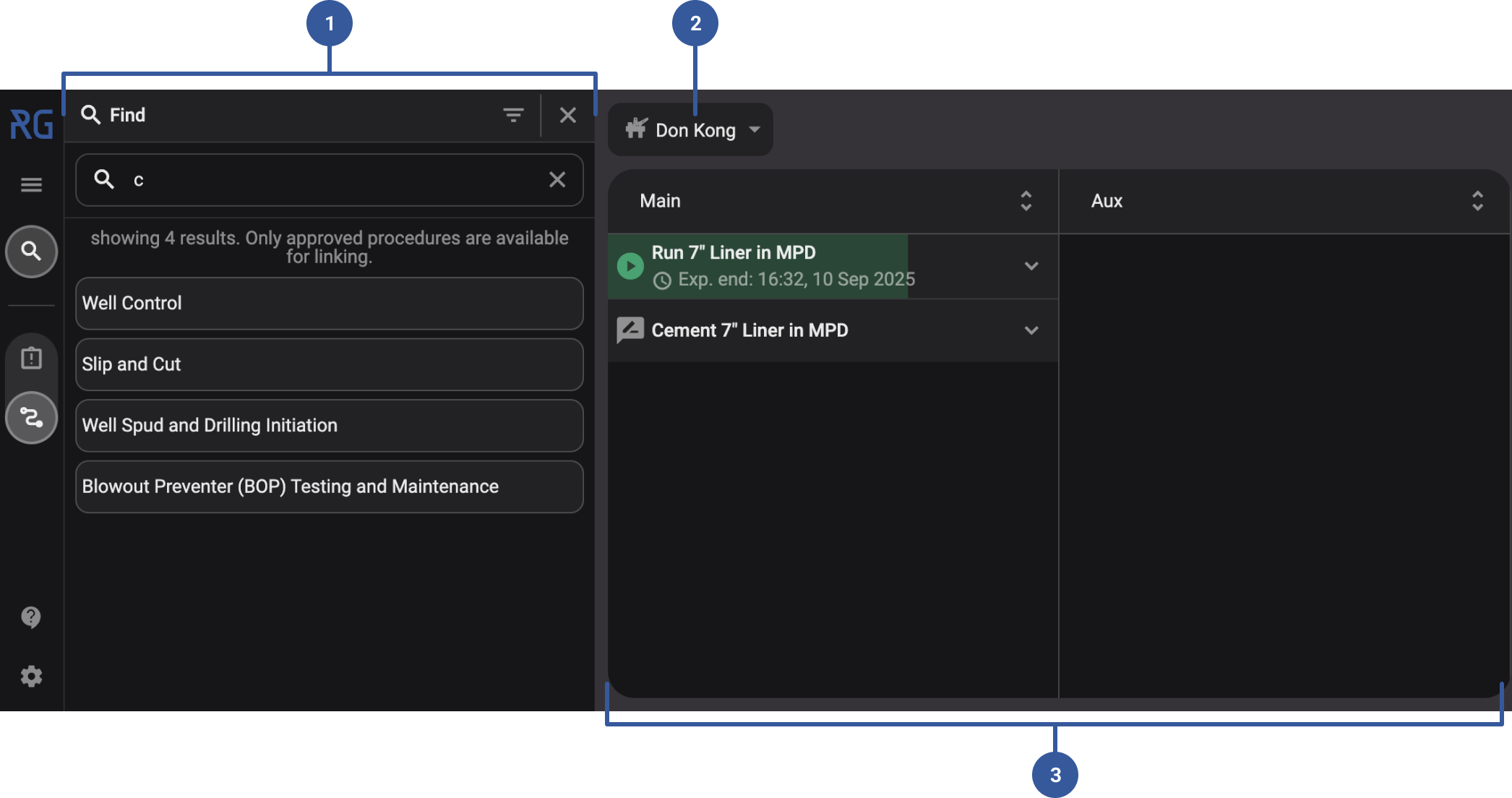Open the hamburger menu in sidebar
This screenshot has height=798, width=1512.
(31, 185)
